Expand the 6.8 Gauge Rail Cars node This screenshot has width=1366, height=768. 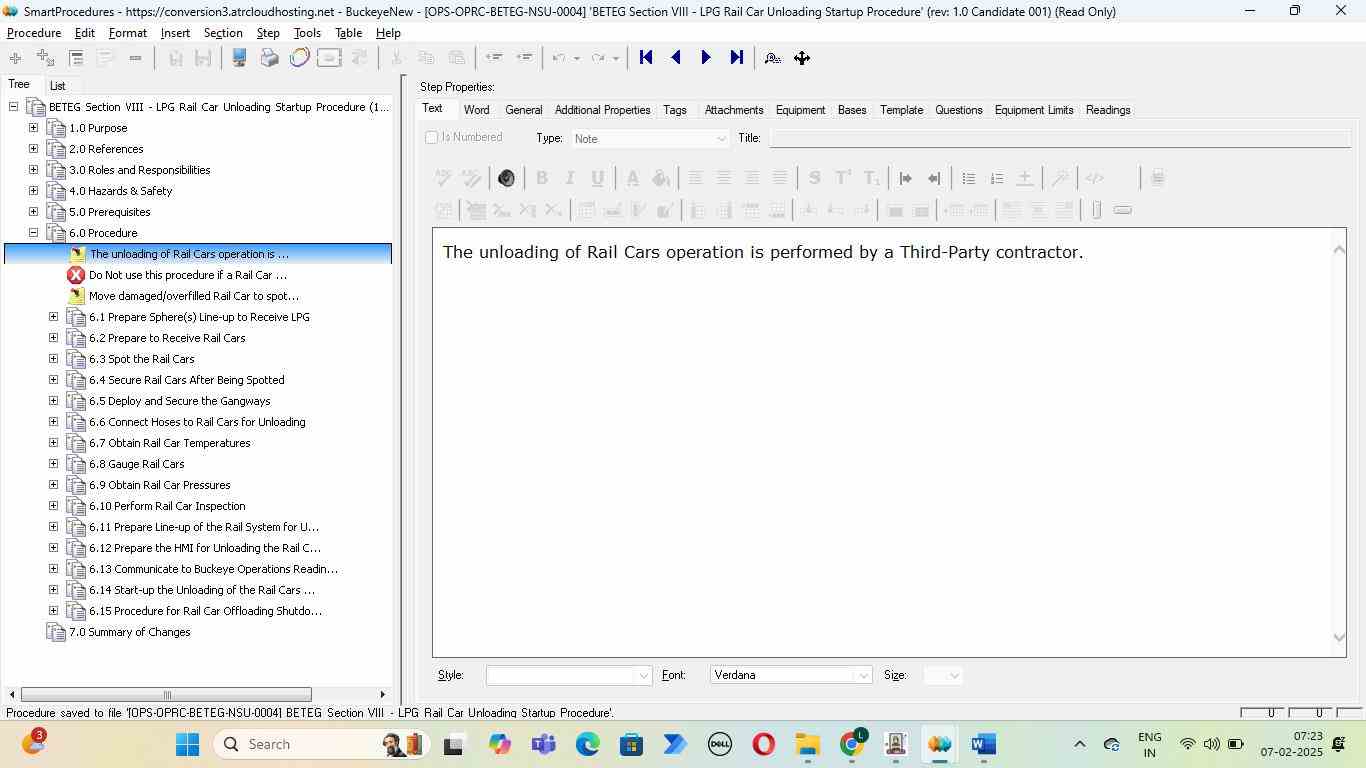[x=53, y=464]
